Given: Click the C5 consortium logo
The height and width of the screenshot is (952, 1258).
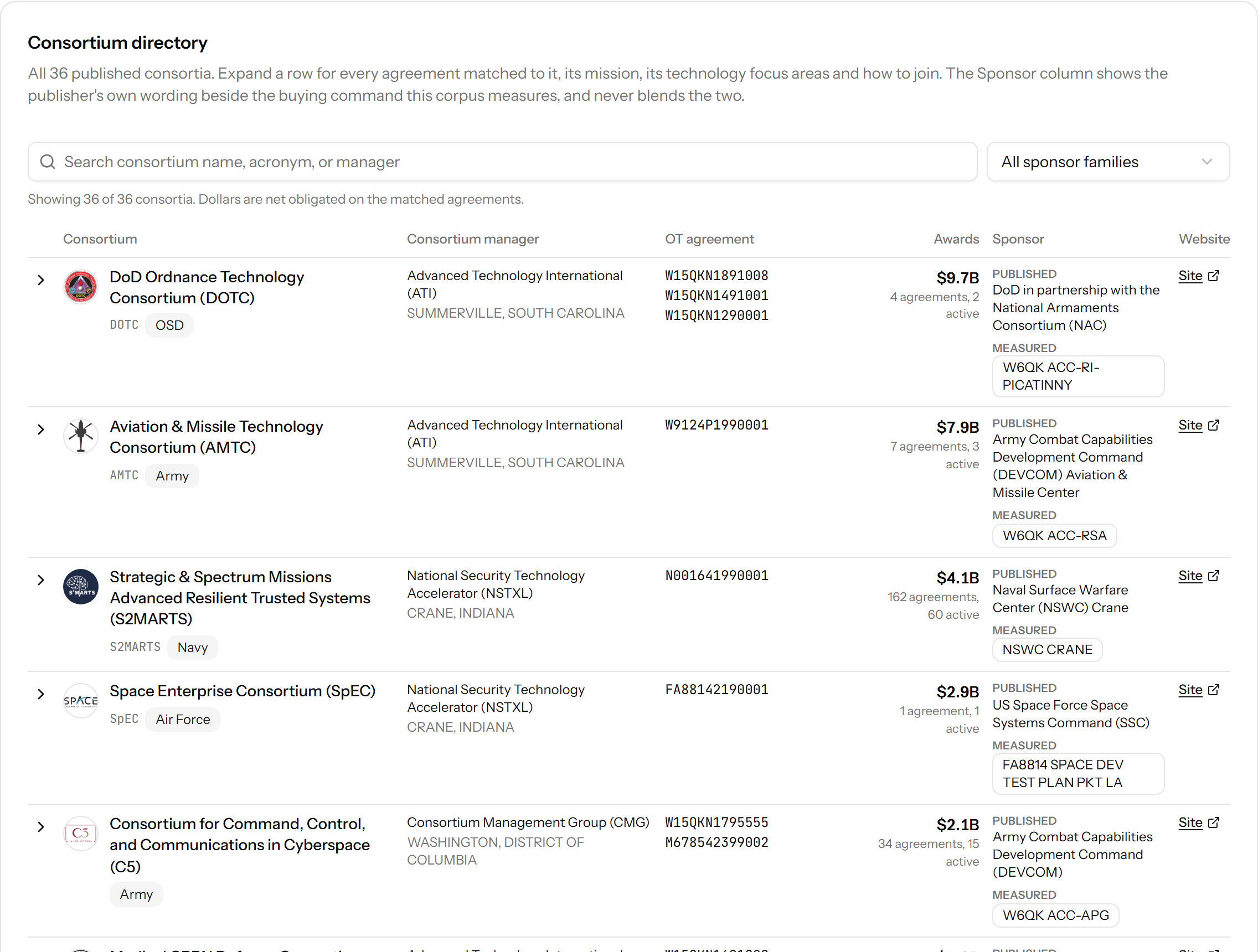Looking at the screenshot, I should (81, 833).
